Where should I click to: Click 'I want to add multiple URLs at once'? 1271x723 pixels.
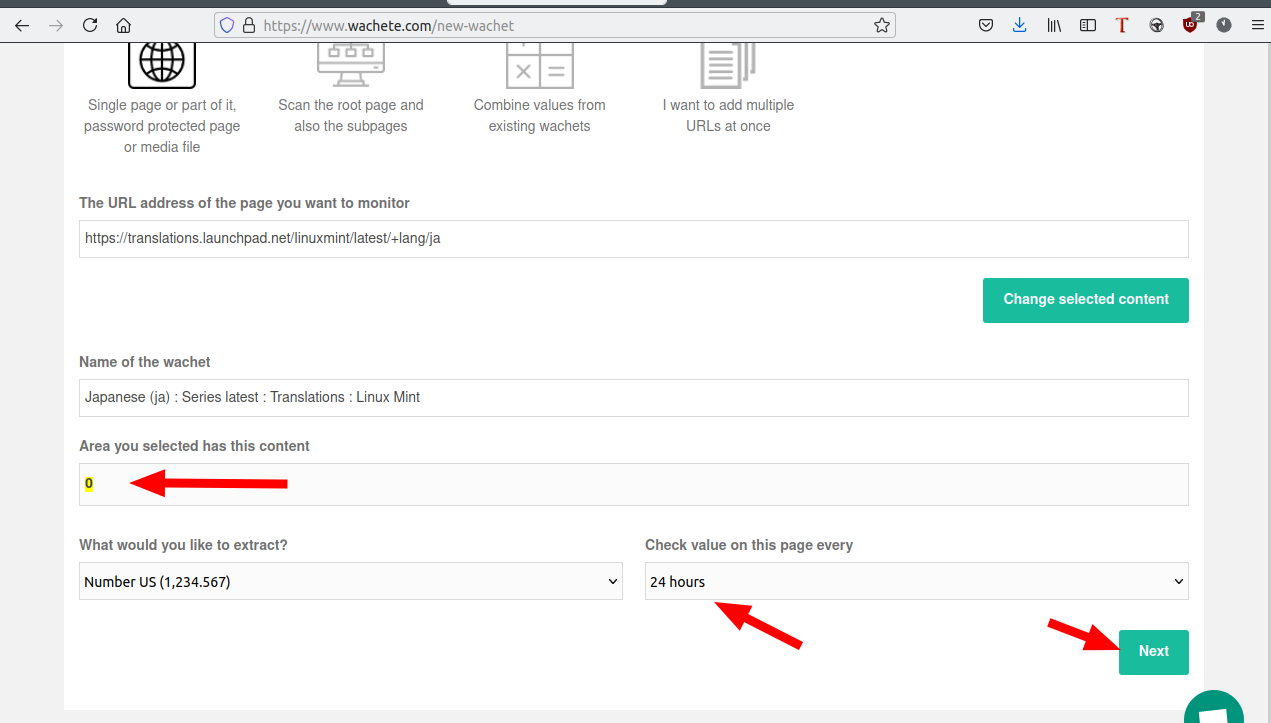(x=728, y=116)
